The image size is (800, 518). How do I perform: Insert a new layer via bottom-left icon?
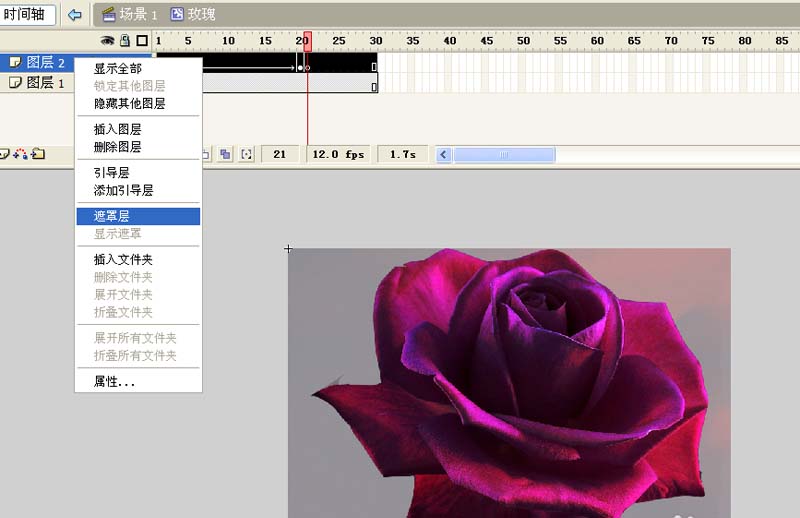pos(5,154)
